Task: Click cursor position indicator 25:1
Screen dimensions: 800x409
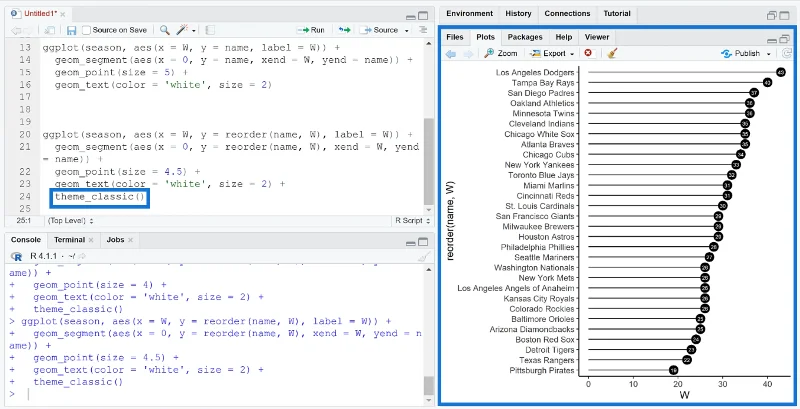Action: [x=23, y=221]
